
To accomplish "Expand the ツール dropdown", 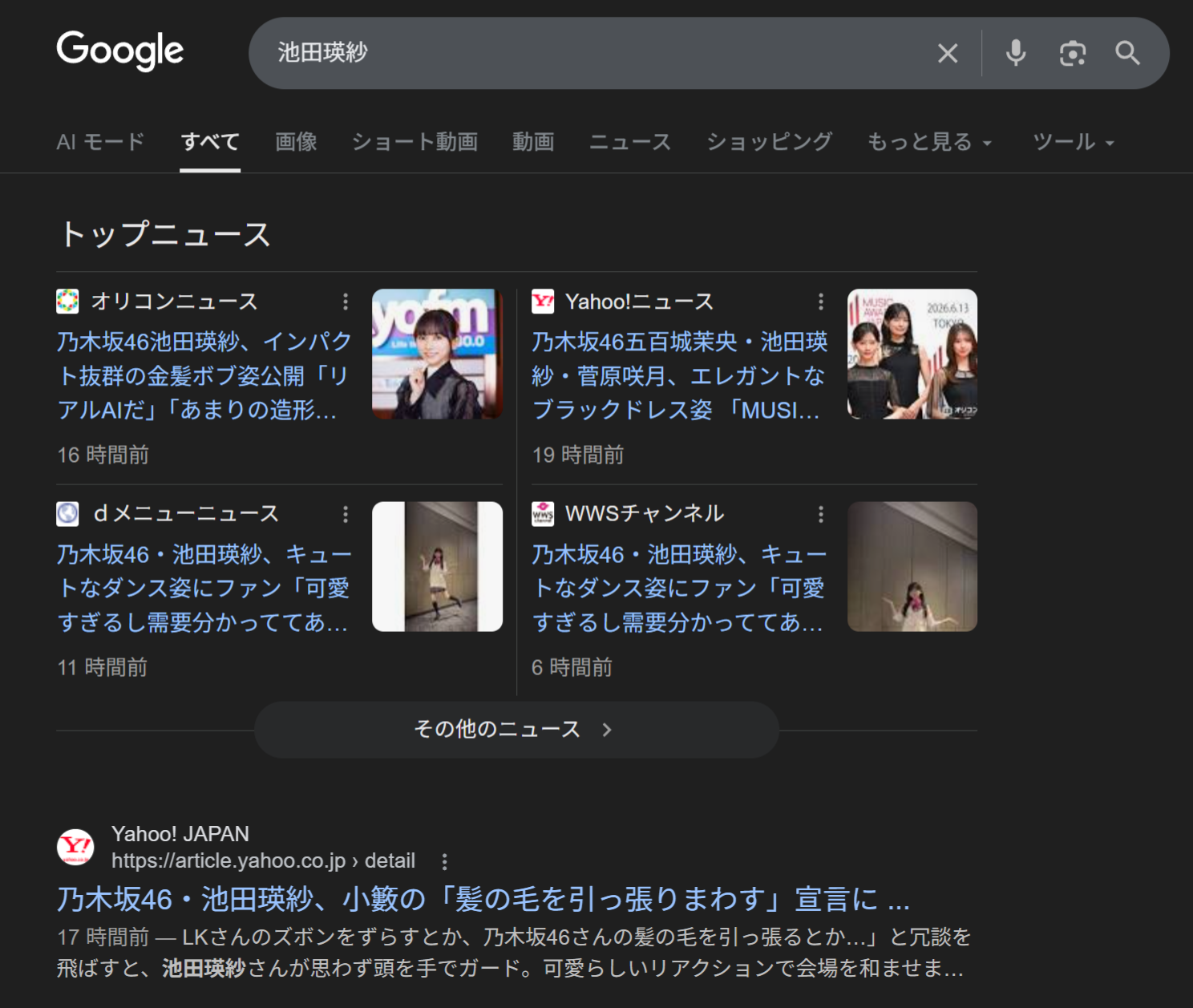I will point(1073,142).
